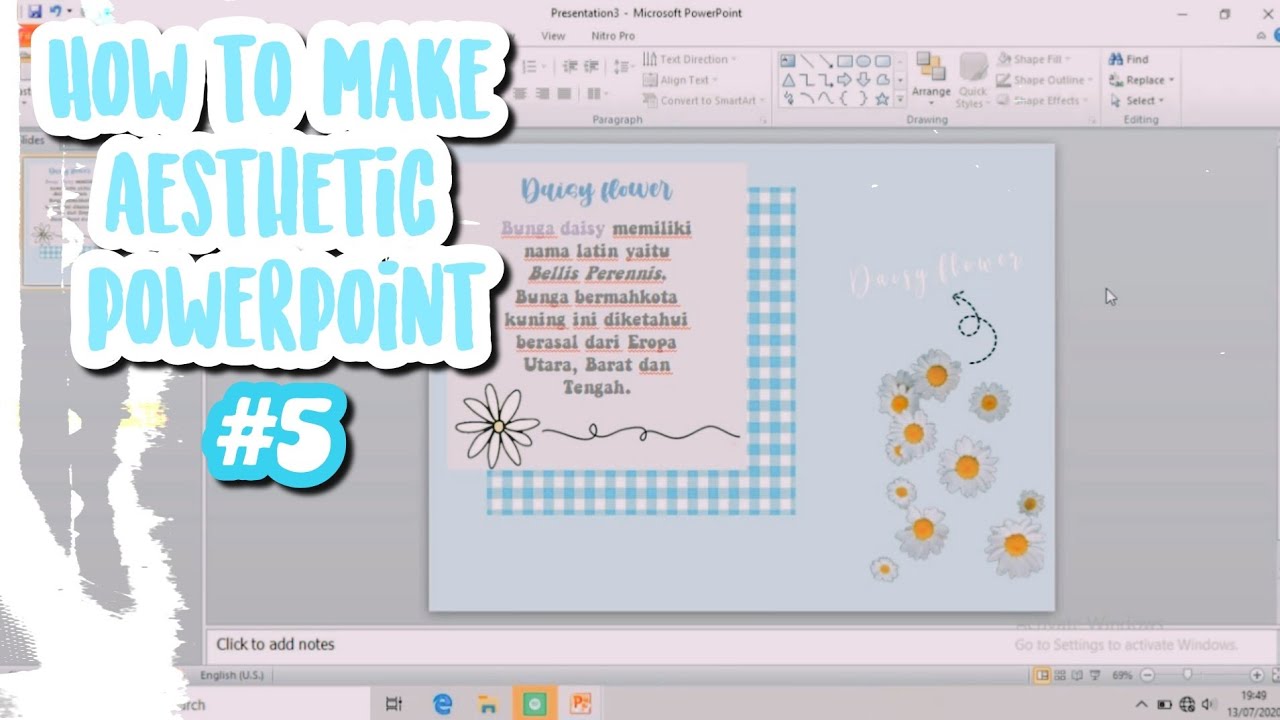This screenshot has height=720, width=1280.
Task: Click the Undo icon in title bar
Action: pos(56,11)
